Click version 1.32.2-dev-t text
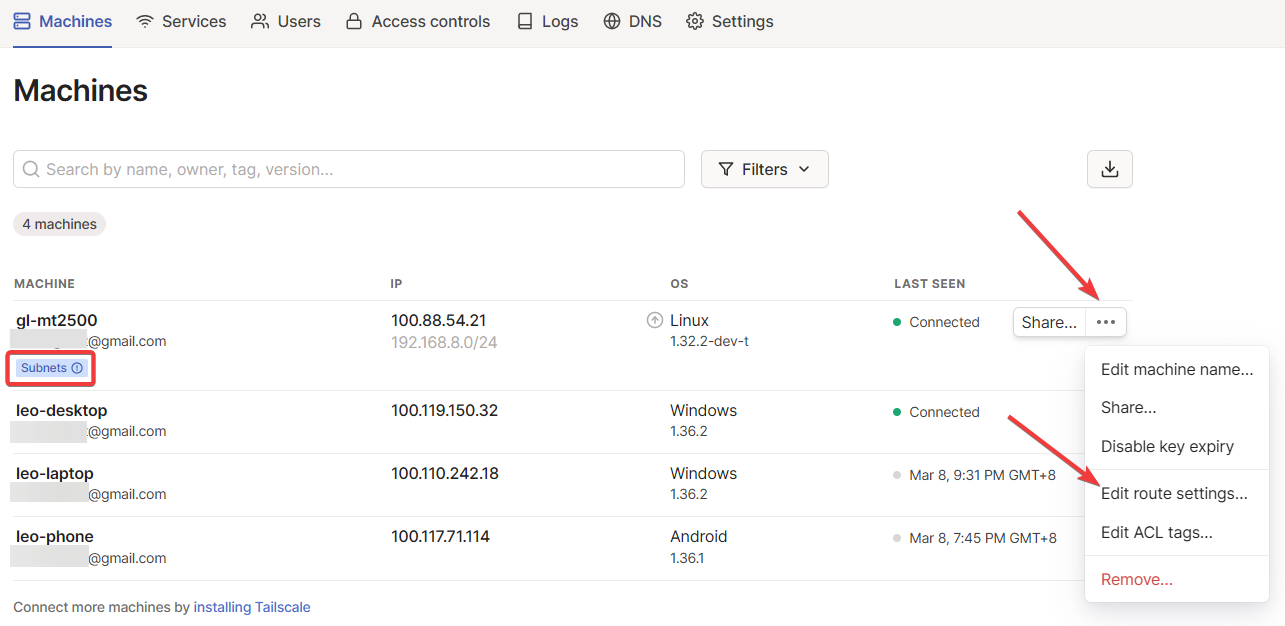1285x626 pixels. 709,342
